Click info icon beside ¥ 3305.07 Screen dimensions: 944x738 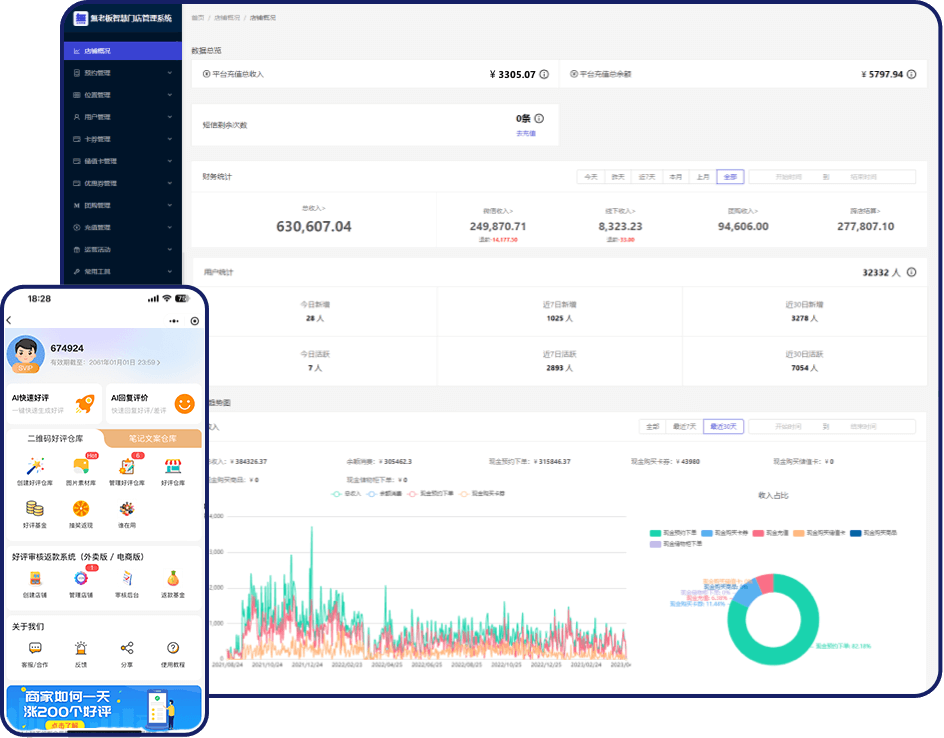[544, 74]
